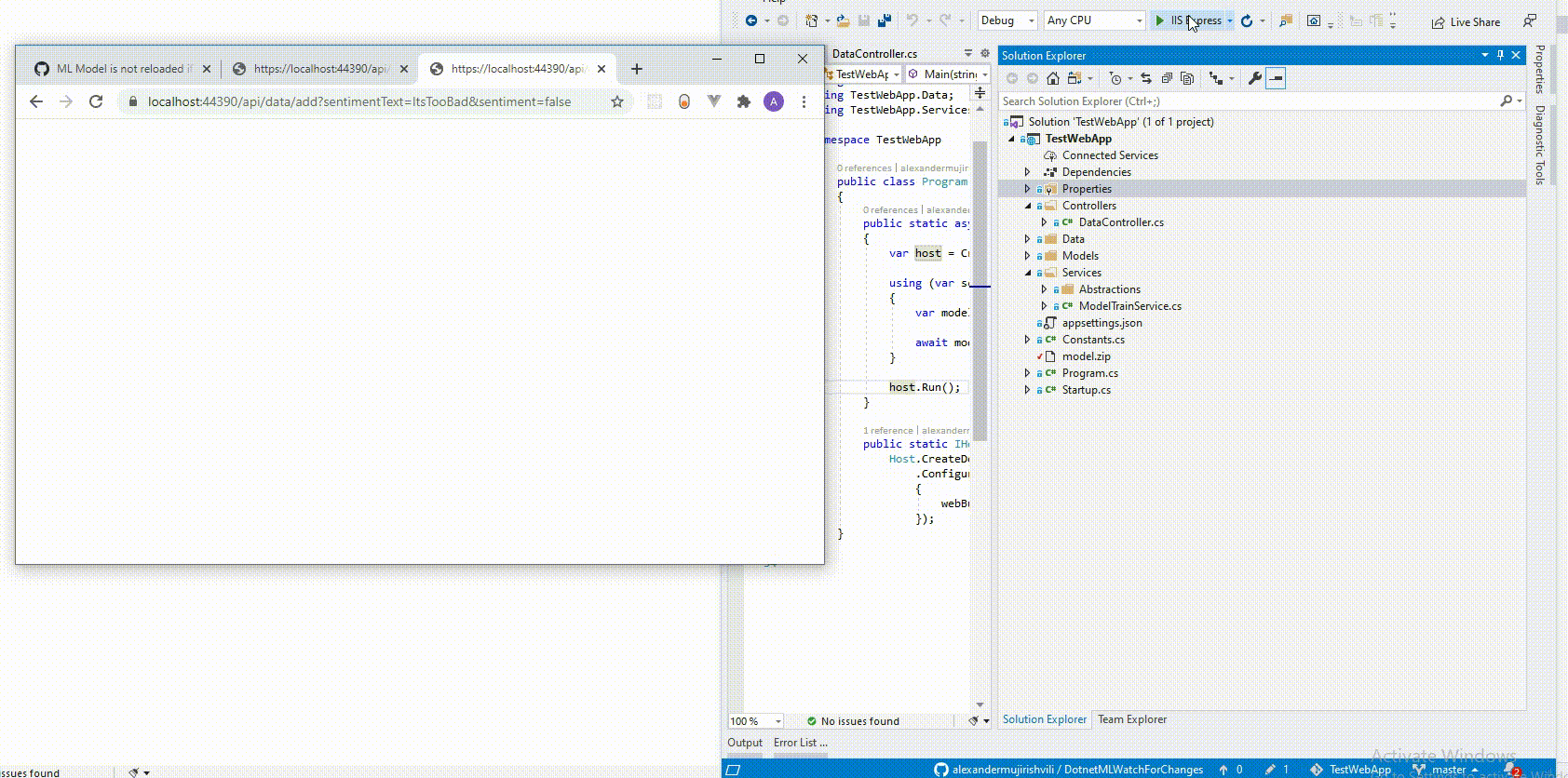Click Sync with Active Document in Solution Explorer
1568x778 pixels.
1146,78
